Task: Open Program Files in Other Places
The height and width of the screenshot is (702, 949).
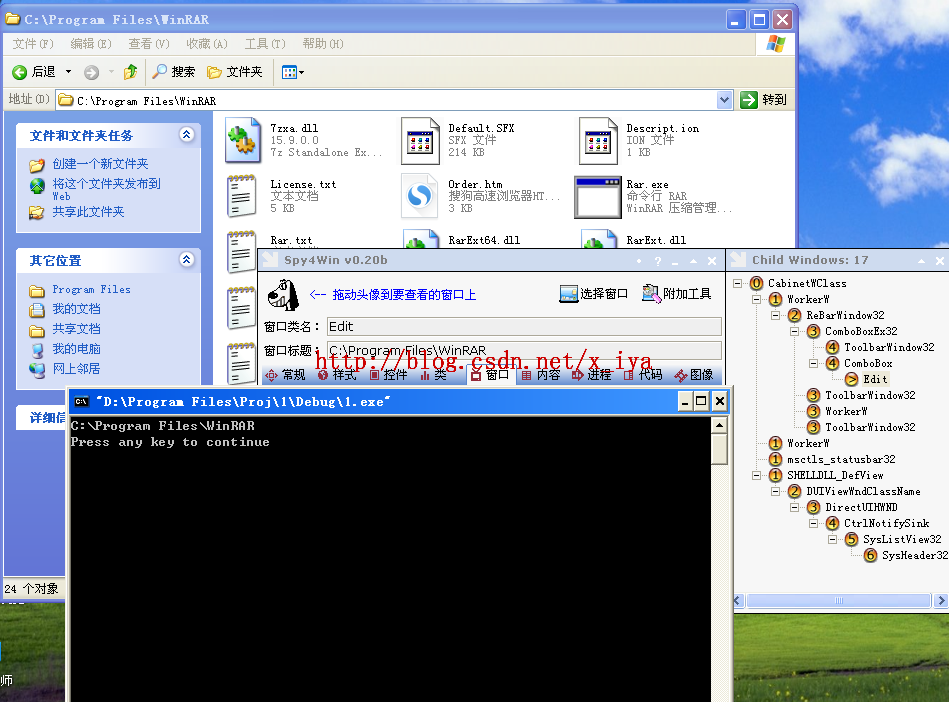Action: pyautogui.click(x=91, y=289)
